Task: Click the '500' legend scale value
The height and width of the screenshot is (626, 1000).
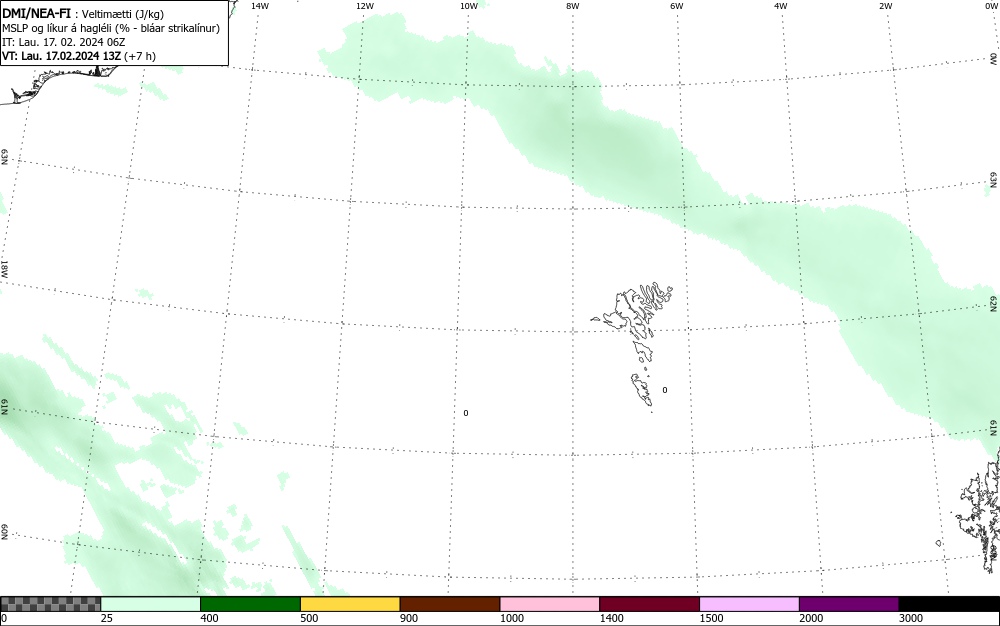Action: point(309,618)
